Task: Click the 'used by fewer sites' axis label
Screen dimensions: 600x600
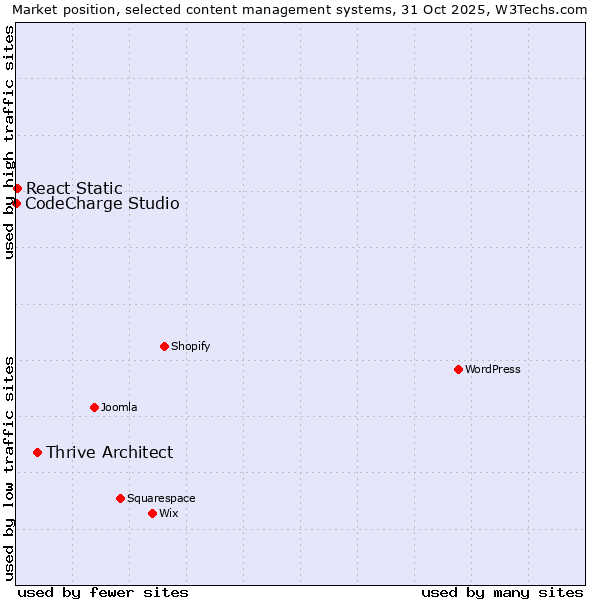Action: tap(103, 592)
